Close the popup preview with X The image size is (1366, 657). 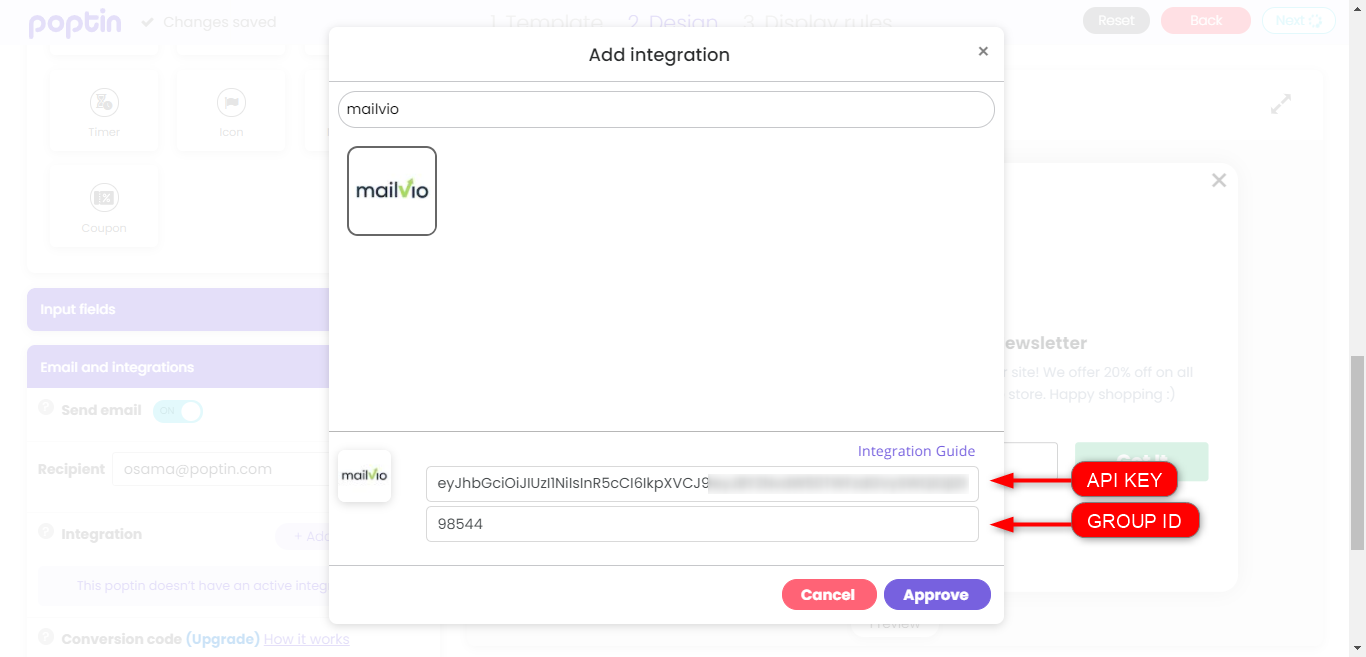point(1218,181)
